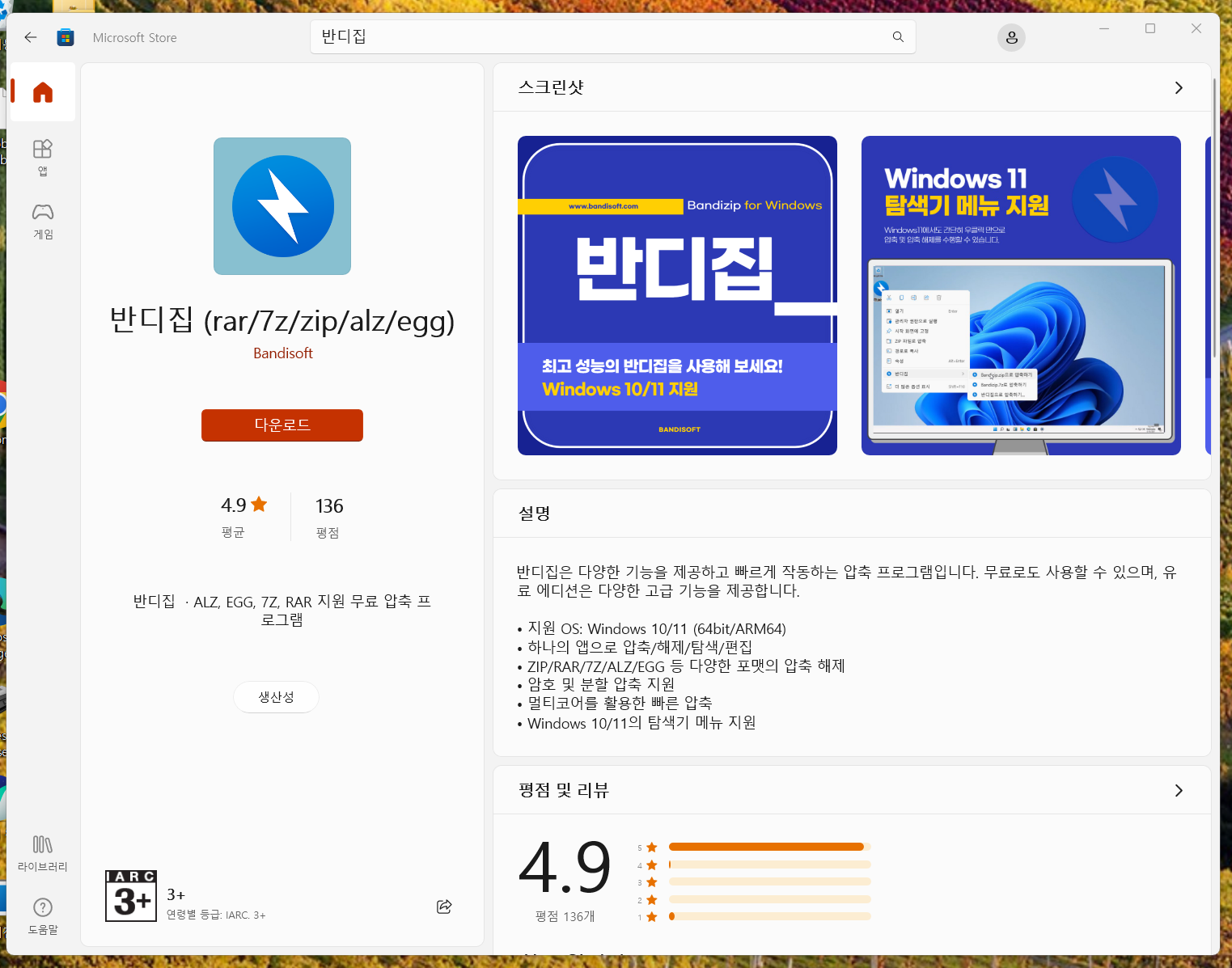Screen dimensions: 1232x968
Task: Close the Microsoft Store window
Action: point(1196,28)
